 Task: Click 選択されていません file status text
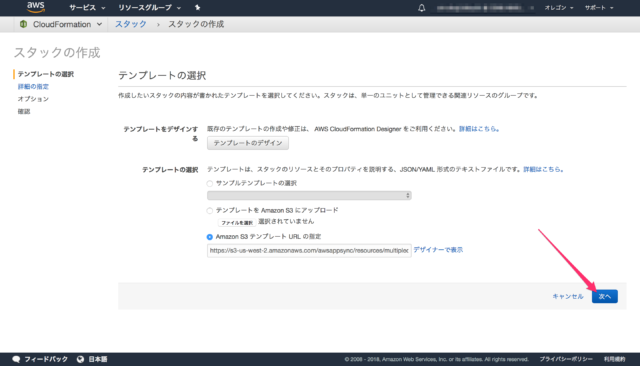[x=286, y=222]
